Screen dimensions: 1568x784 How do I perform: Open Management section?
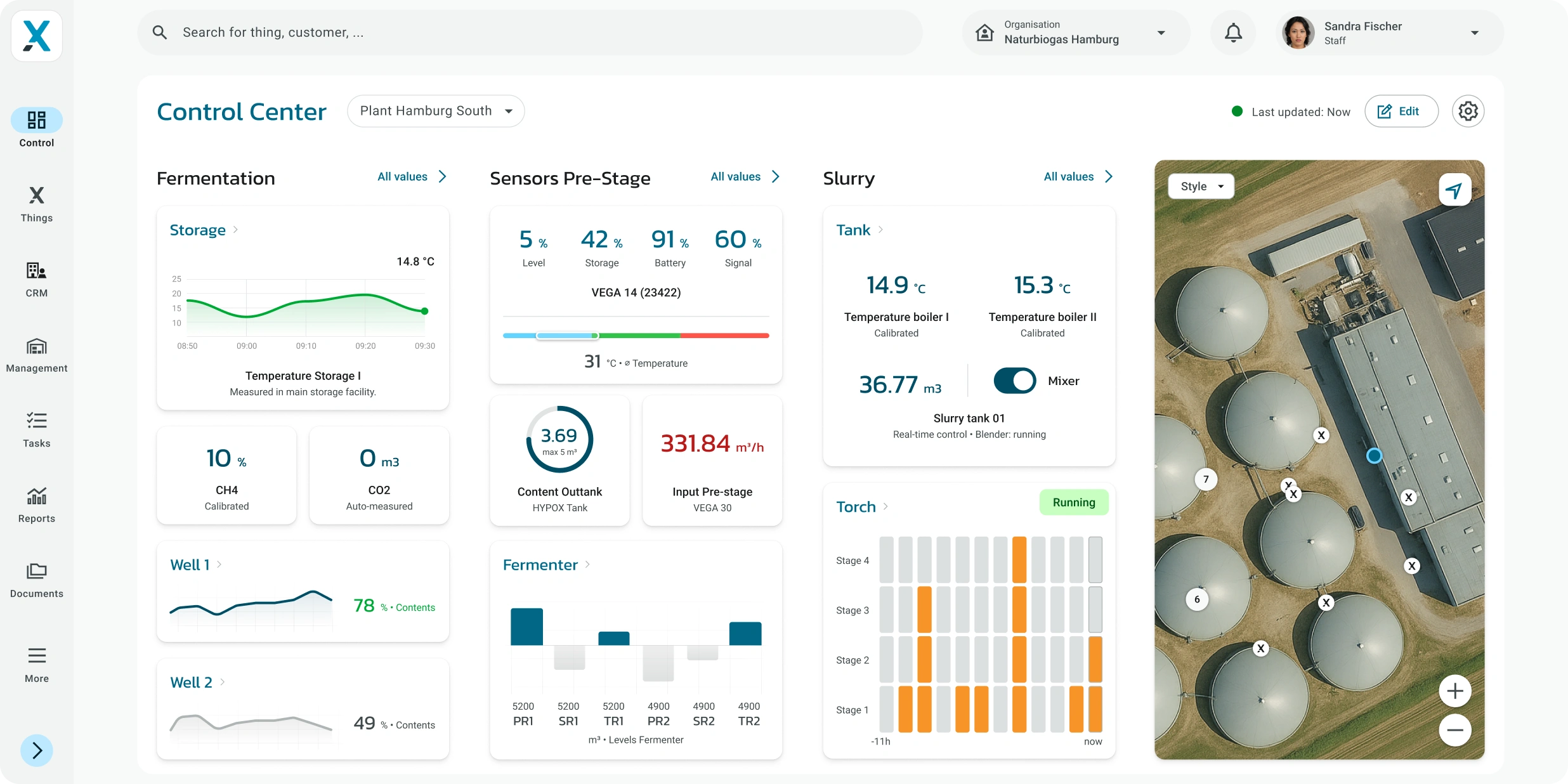point(37,355)
